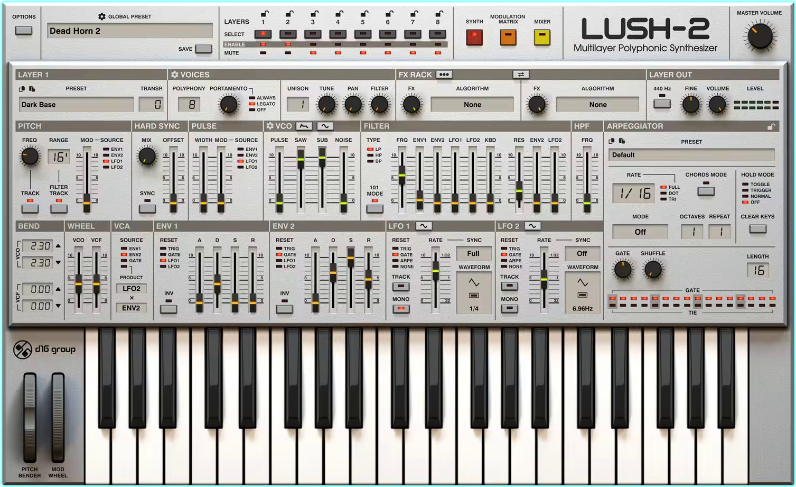The width and height of the screenshot is (796, 487).
Task: Switch to orange Modulation Matrix view
Action: (x=508, y=38)
